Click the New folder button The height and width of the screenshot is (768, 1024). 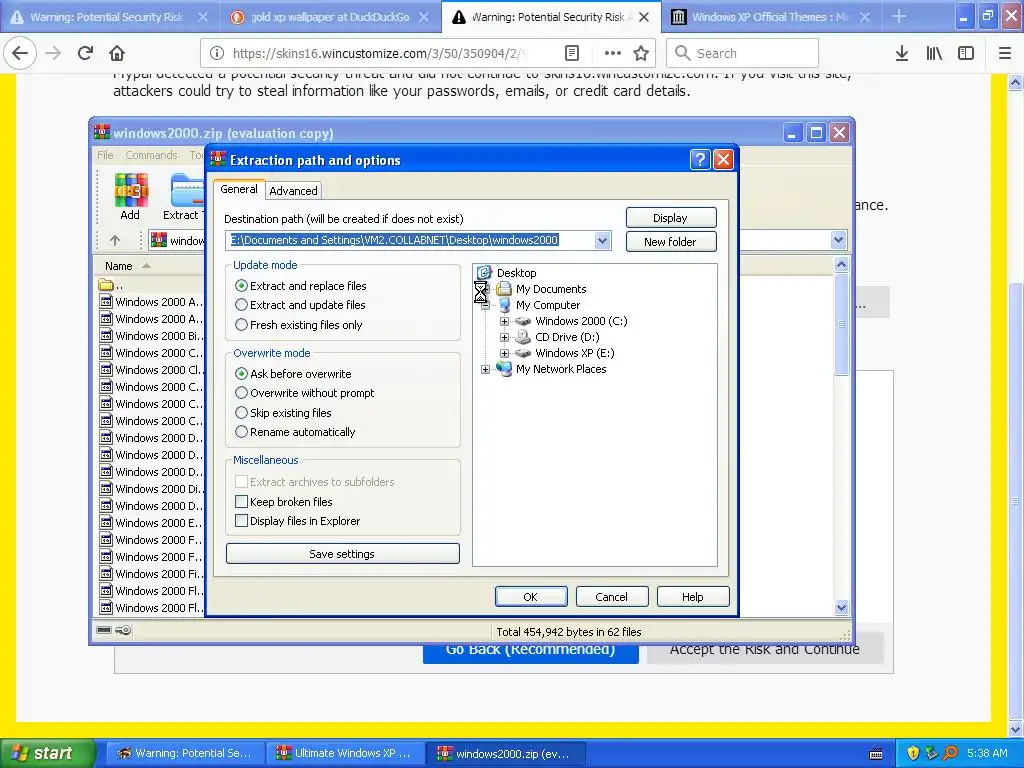click(671, 242)
